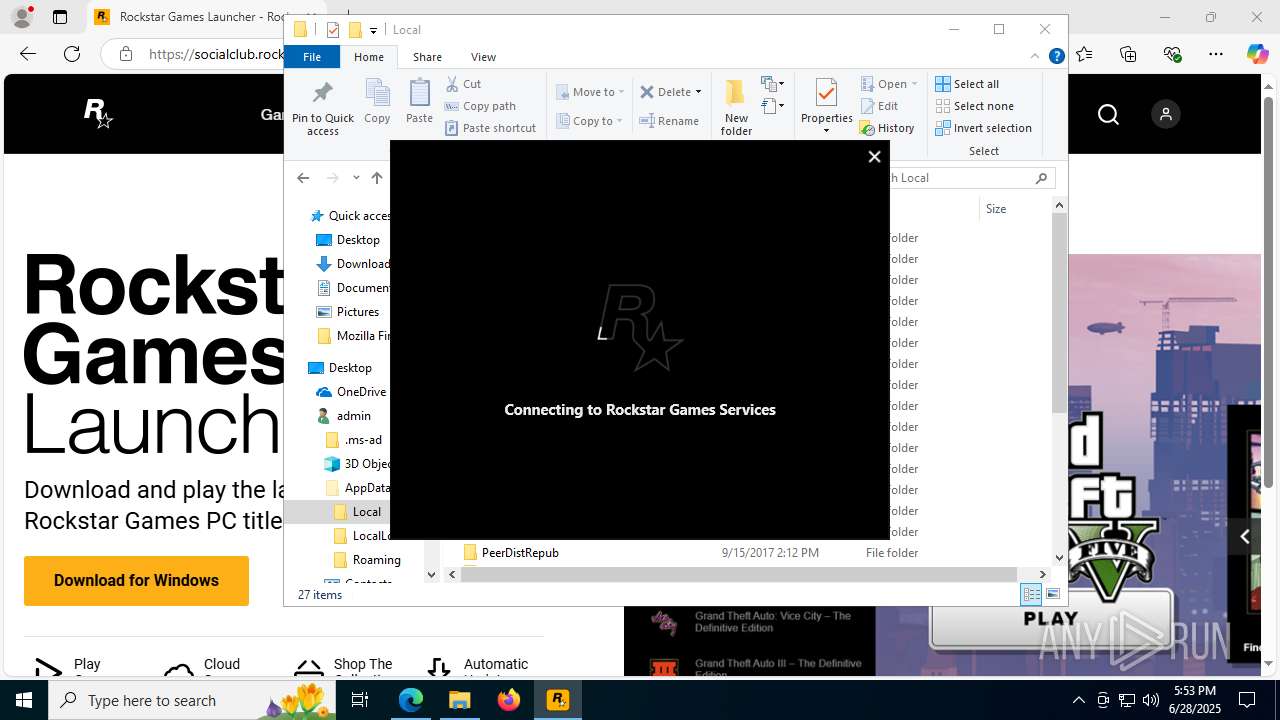Open the Delete dropdown arrow
Image resolution: width=1280 pixels, height=720 pixels.
[x=698, y=92]
